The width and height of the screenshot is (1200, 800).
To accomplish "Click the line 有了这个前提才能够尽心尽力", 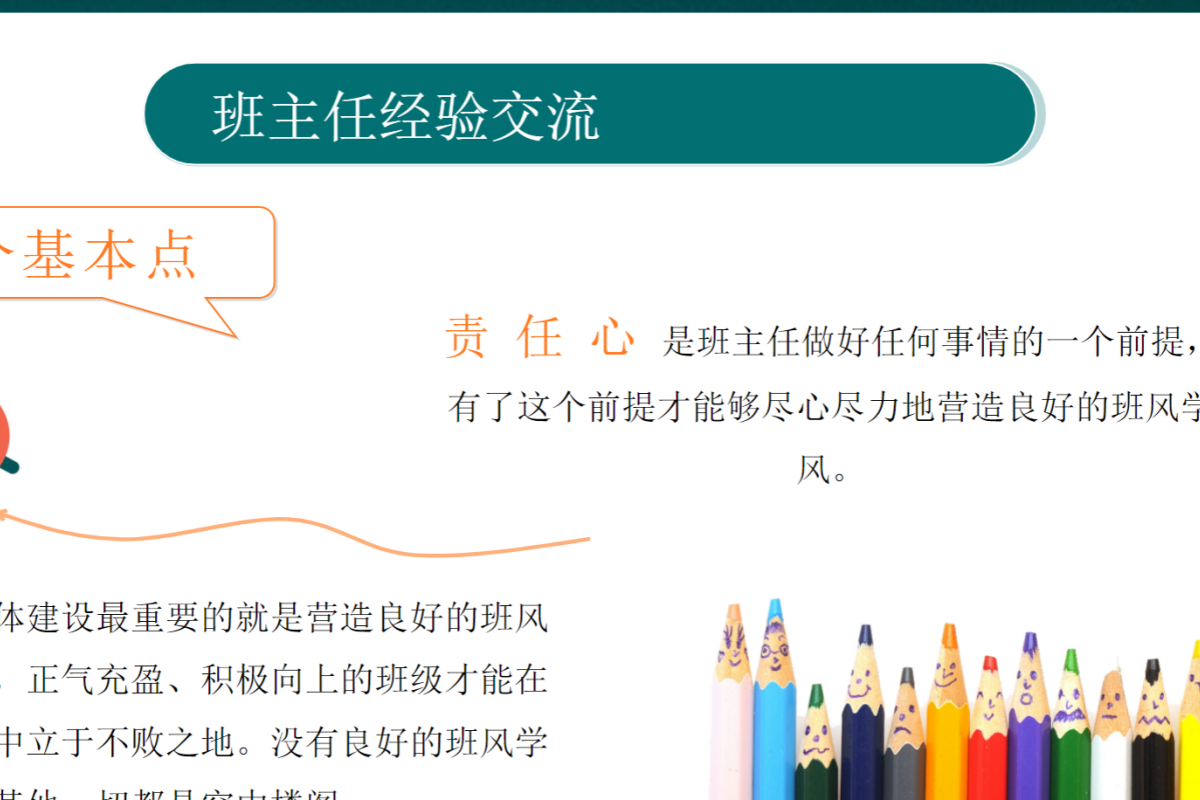I will pos(822,407).
